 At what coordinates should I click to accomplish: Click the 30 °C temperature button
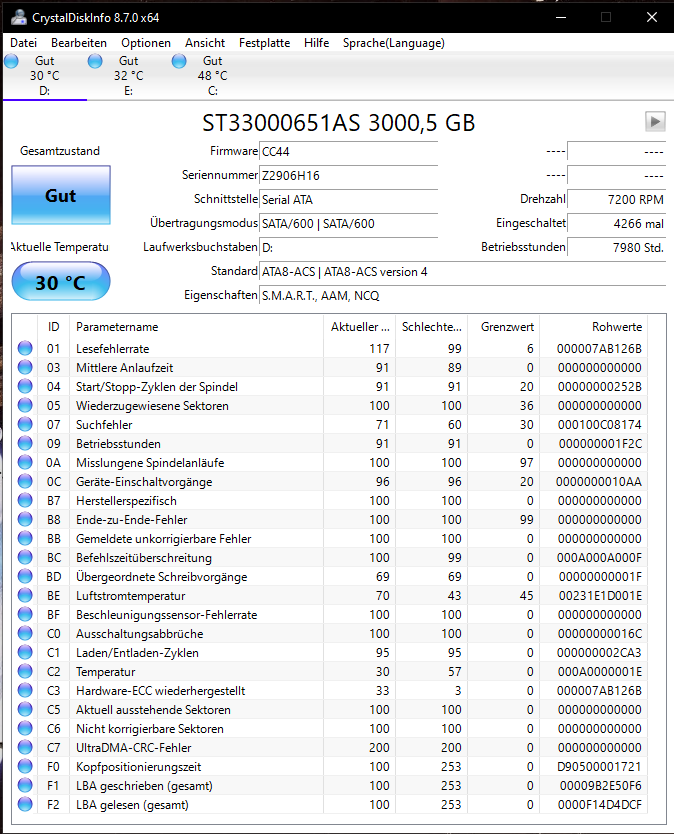pyautogui.click(x=61, y=282)
